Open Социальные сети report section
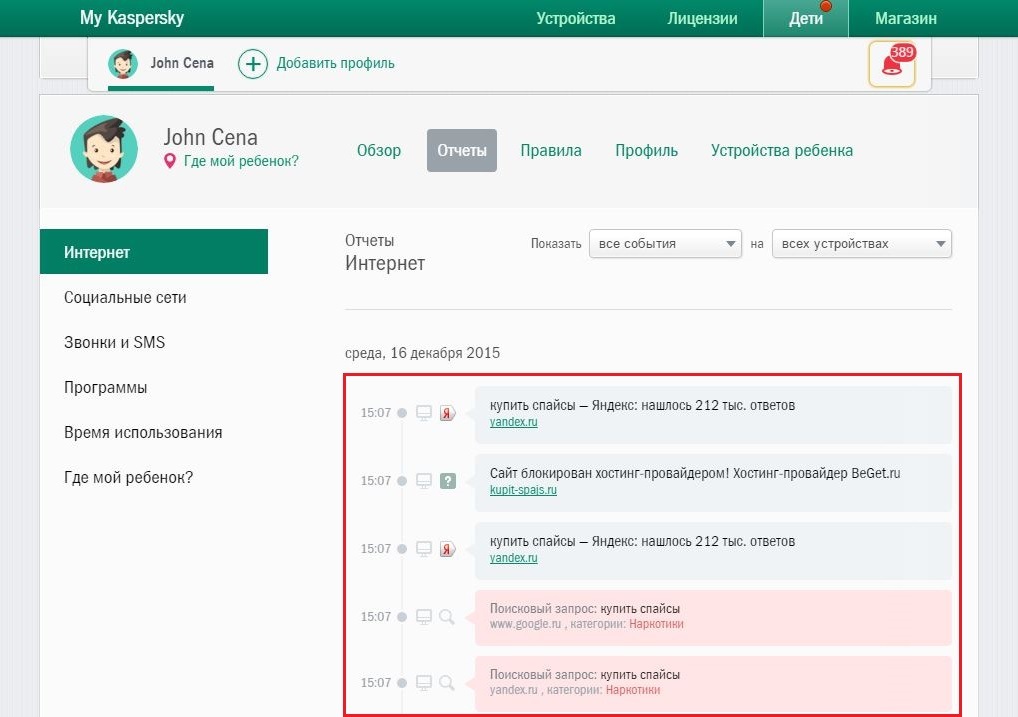Viewport: 1018px width, 717px height. click(x=125, y=297)
